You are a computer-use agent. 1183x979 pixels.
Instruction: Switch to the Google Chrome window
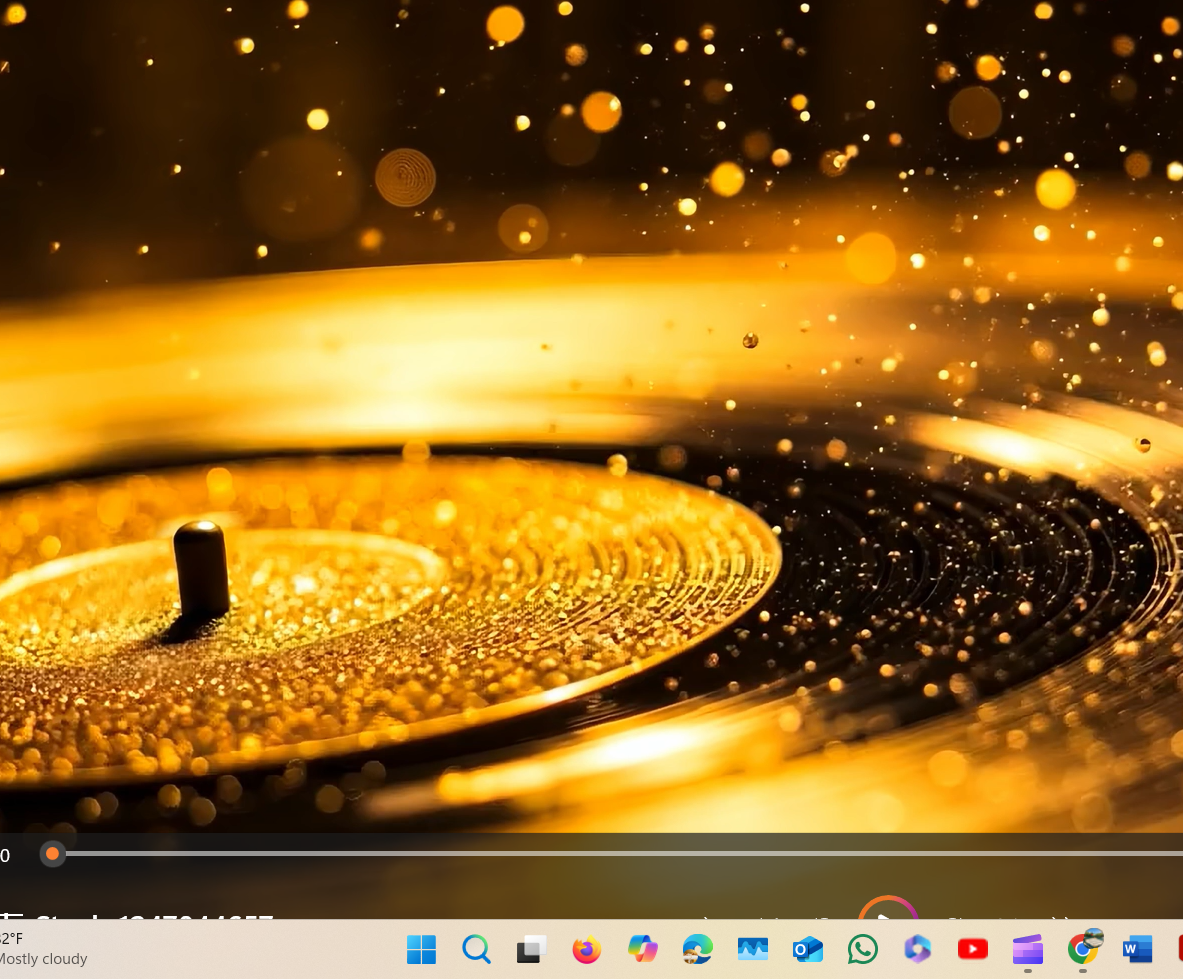[1082, 949]
